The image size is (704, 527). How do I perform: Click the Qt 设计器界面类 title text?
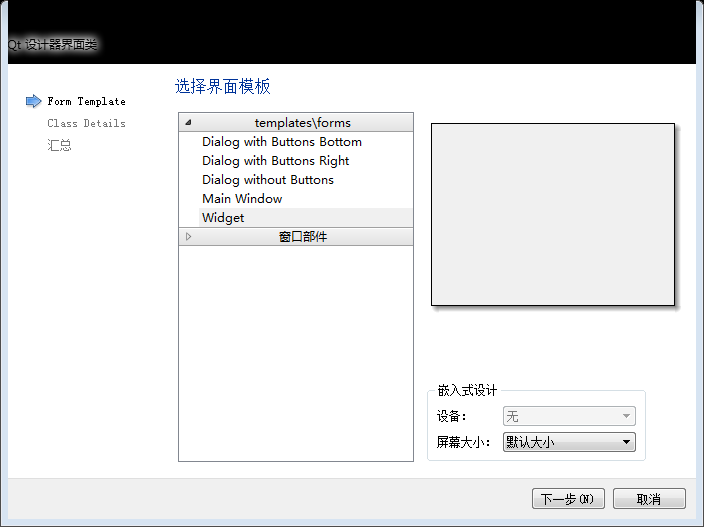pyautogui.click(x=52, y=44)
